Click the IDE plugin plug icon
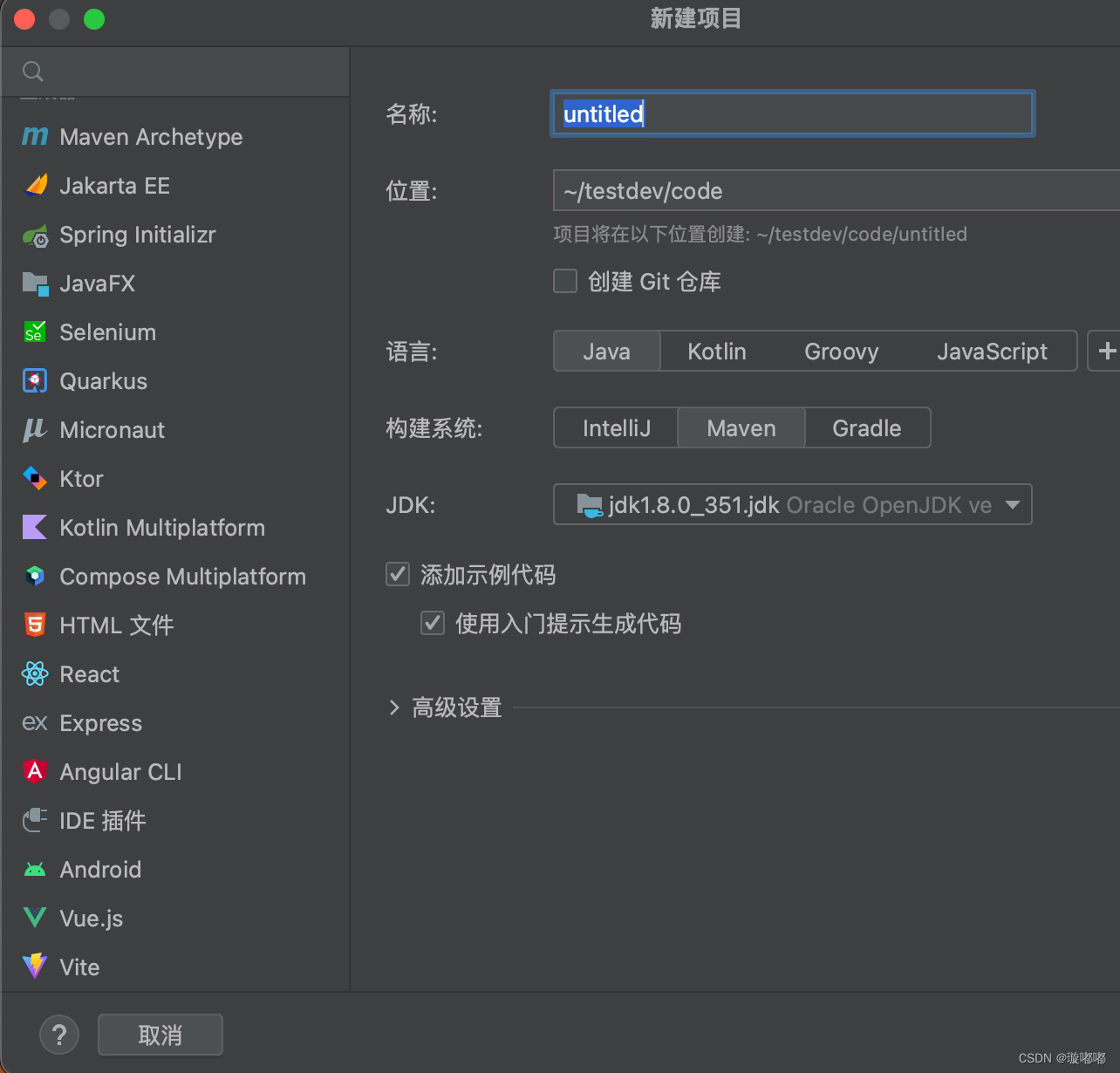 point(35,820)
